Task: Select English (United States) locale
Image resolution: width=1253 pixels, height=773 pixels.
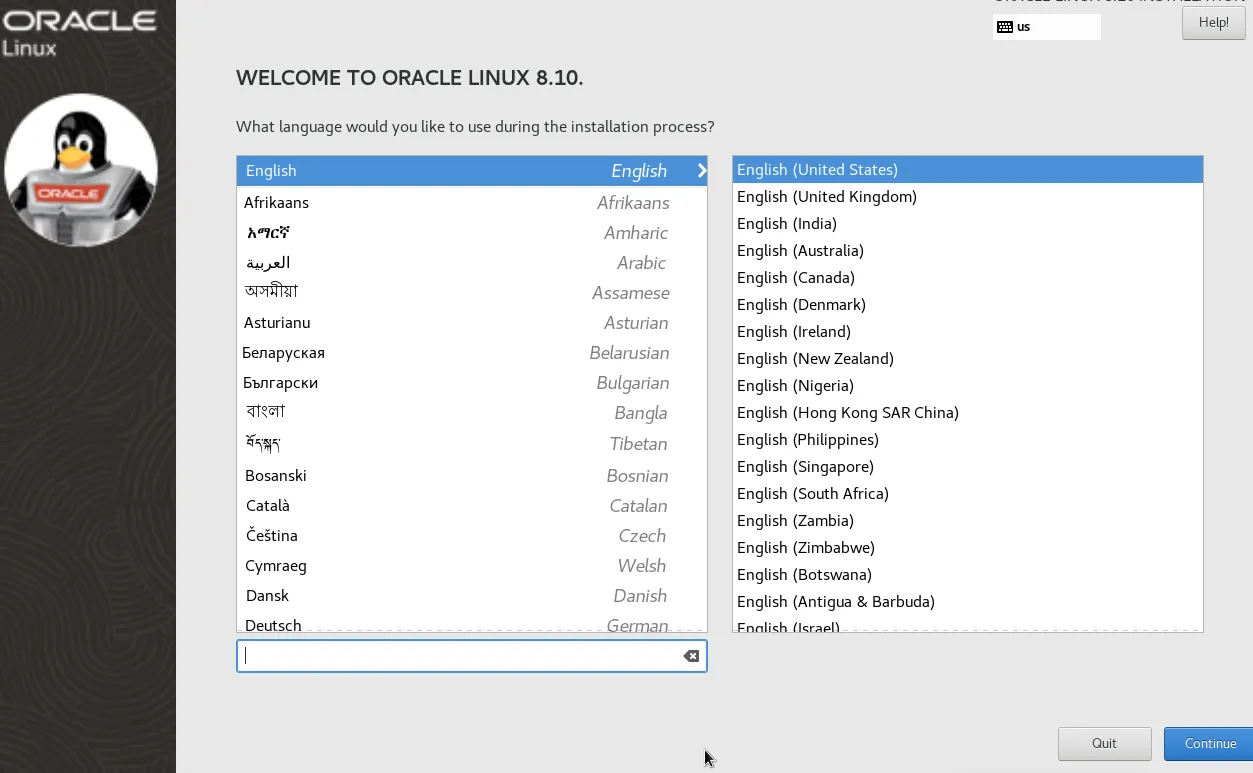Action: tap(967, 170)
